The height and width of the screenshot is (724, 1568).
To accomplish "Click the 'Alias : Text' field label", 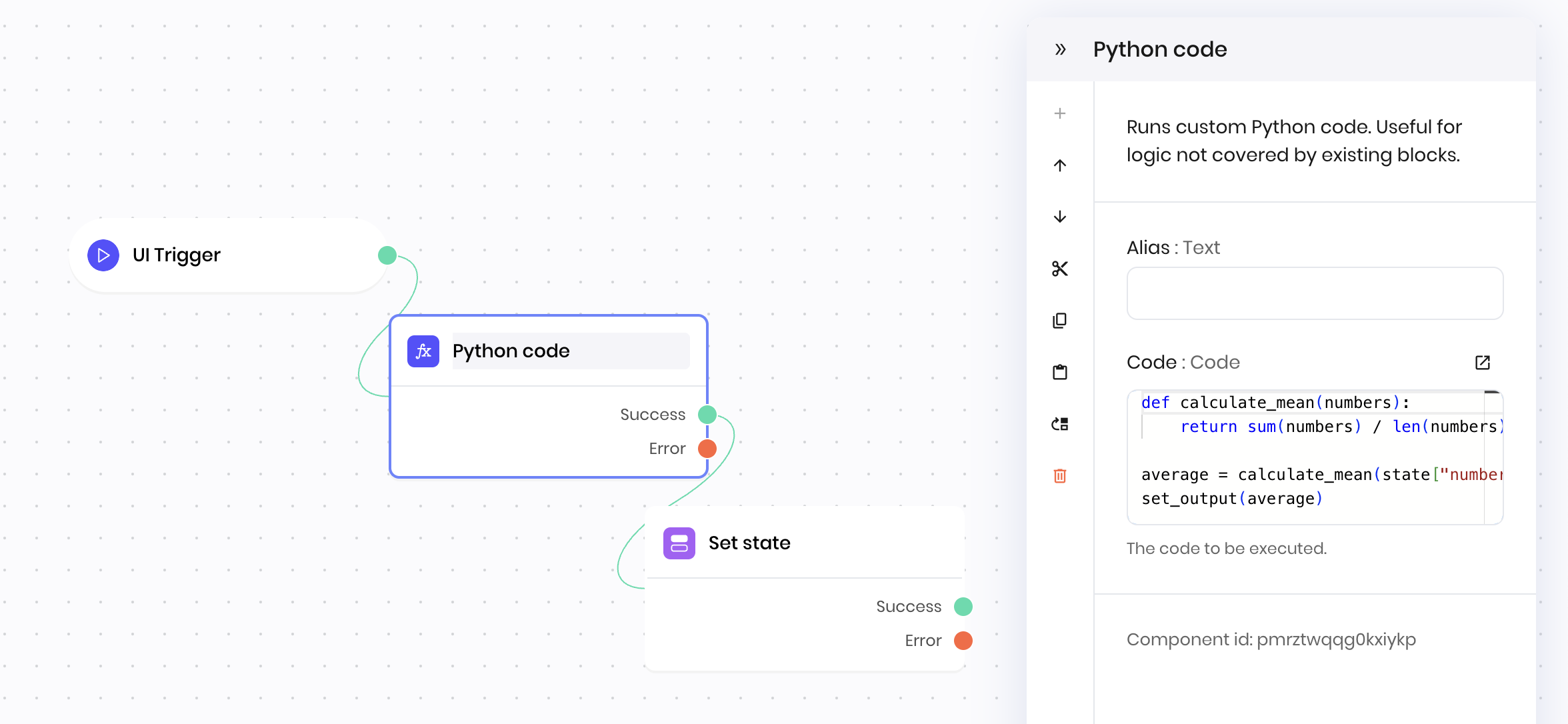I will (x=1173, y=248).
